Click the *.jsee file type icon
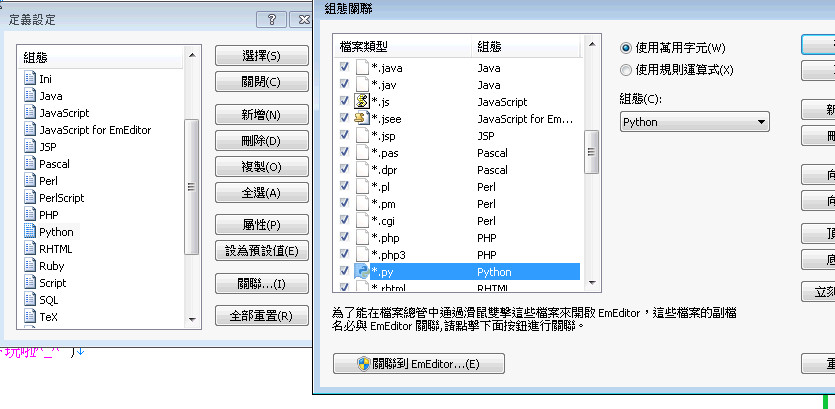The height and width of the screenshot is (409, 835). (362, 119)
